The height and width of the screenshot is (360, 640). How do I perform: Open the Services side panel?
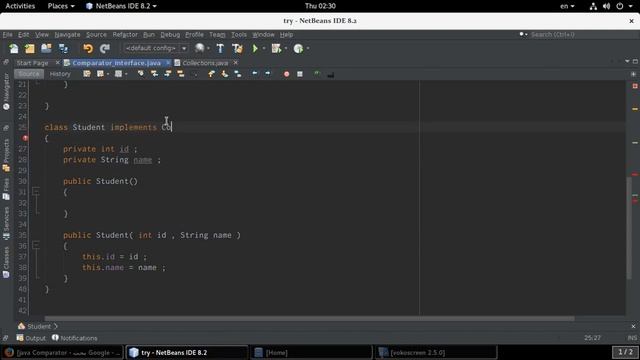click(6, 223)
